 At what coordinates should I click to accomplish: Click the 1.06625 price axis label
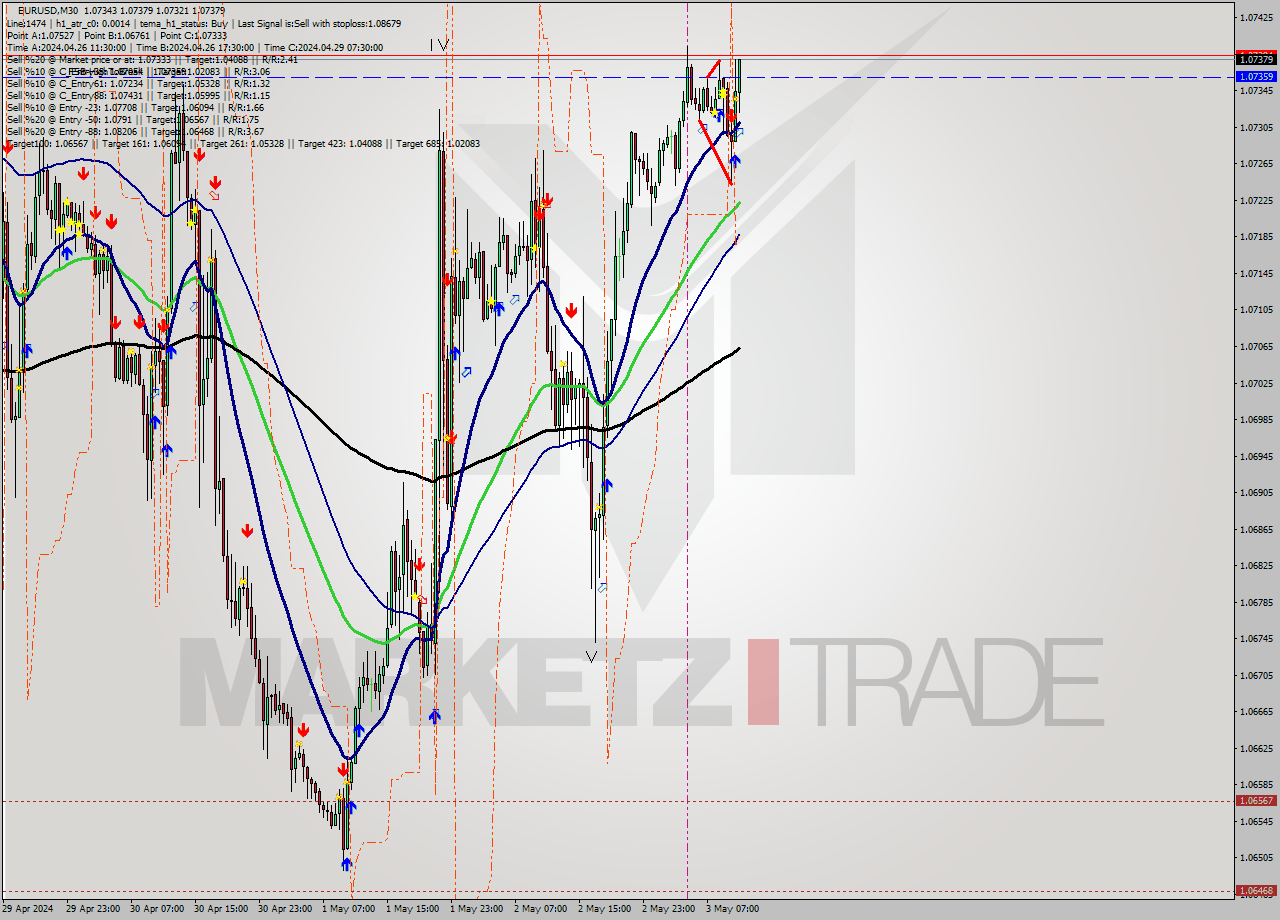pyautogui.click(x=1256, y=748)
